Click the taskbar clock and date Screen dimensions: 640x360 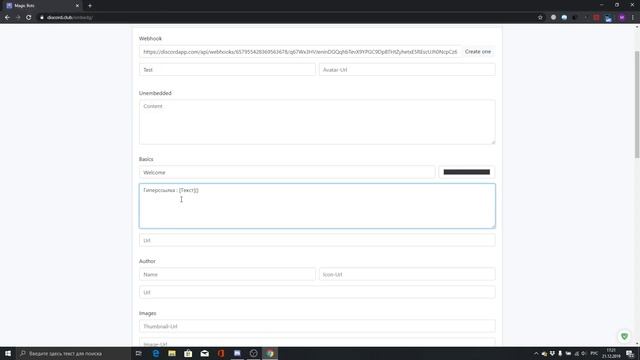(x=611, y=353)
